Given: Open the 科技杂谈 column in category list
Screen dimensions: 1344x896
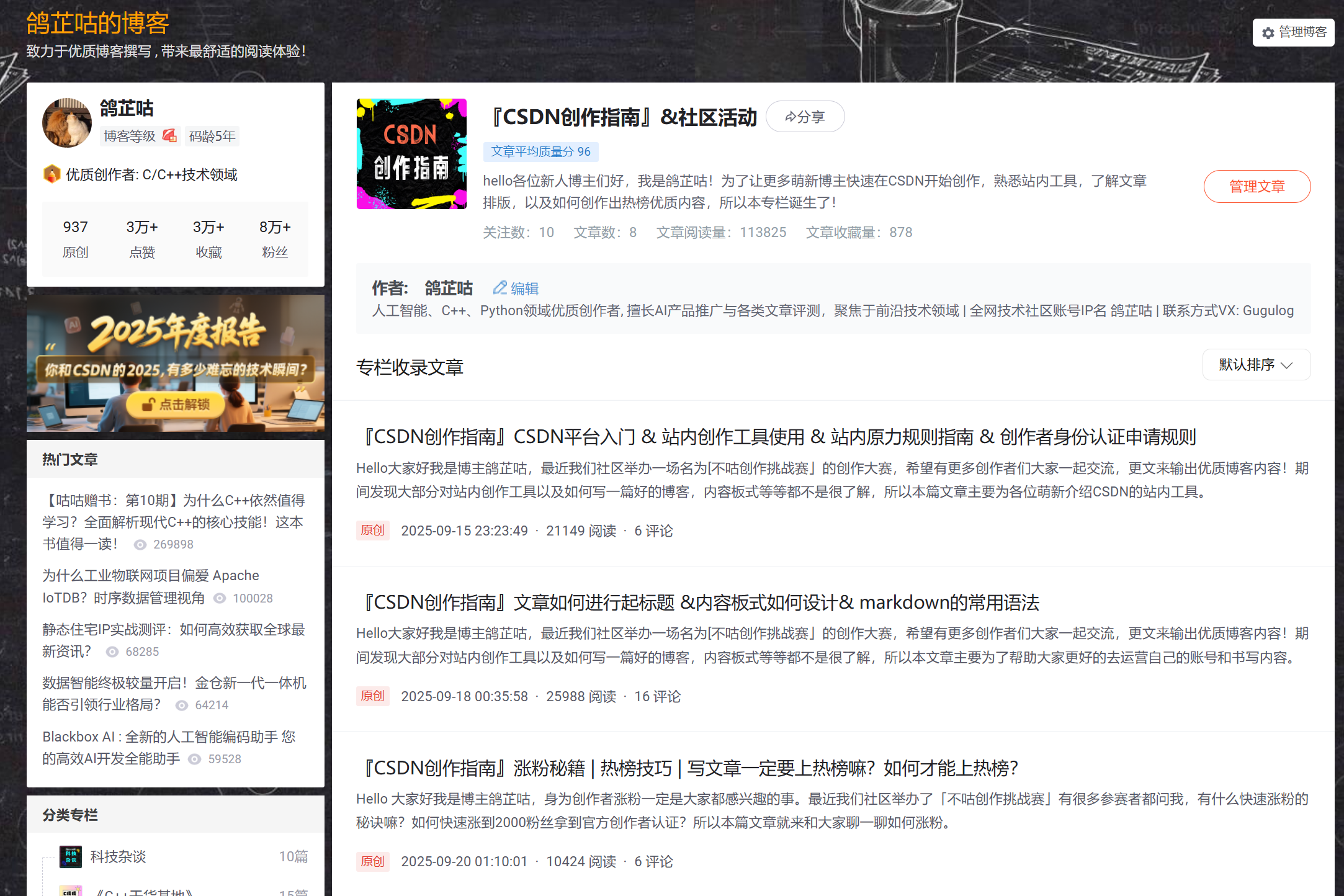Looking at the screenshot, I should [x=118, y=856].
